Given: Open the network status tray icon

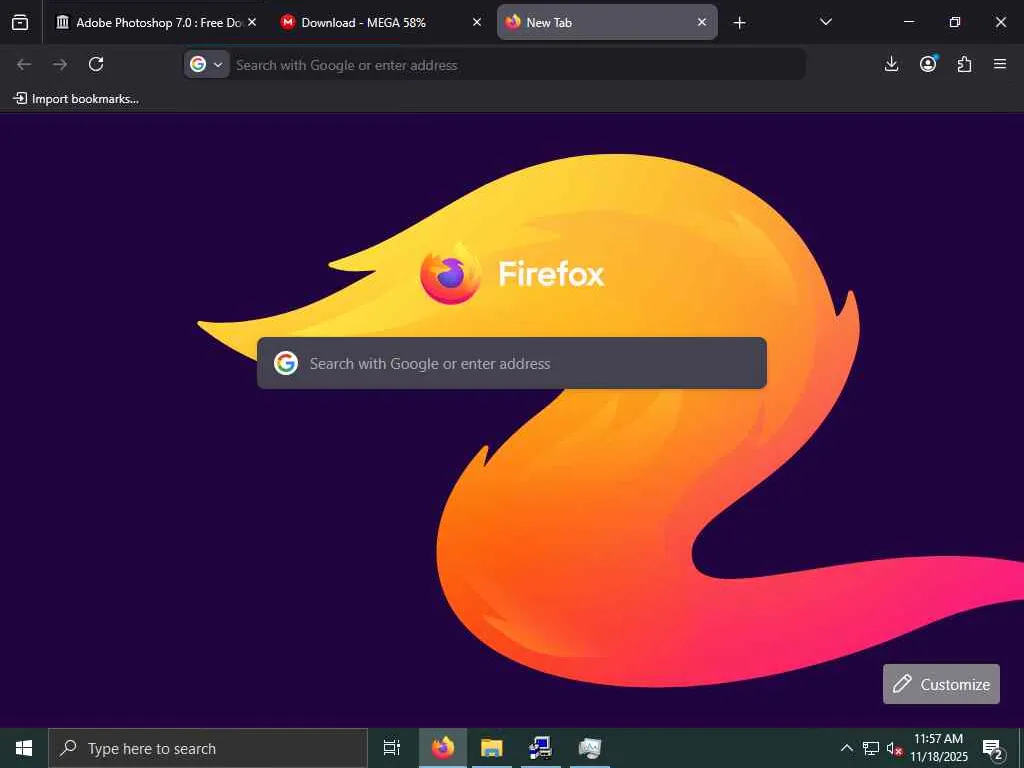Looking at the screenshot, I should (871, 748).
